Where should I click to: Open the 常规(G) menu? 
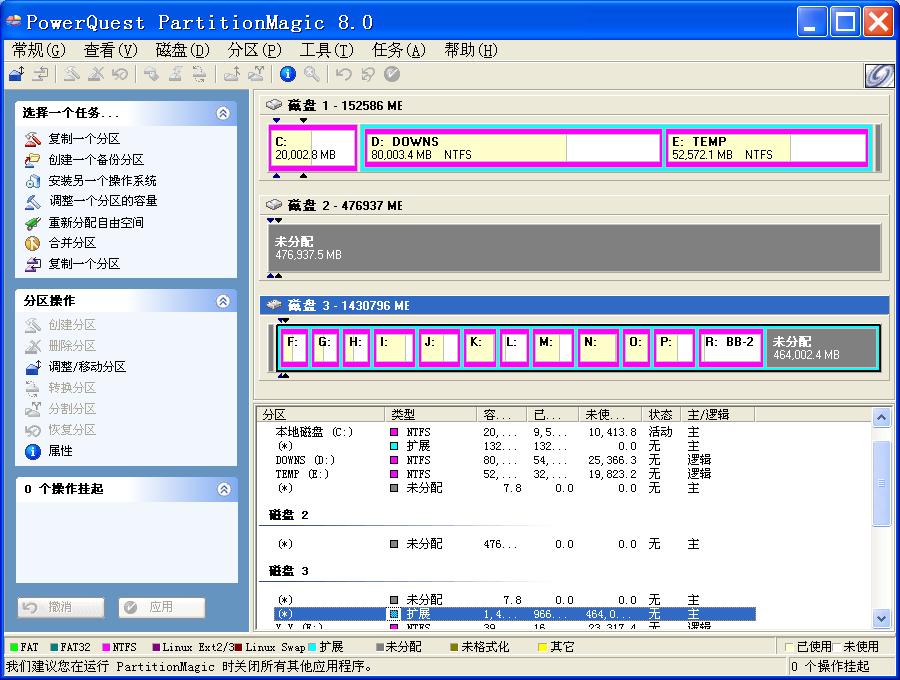[38, 50]
